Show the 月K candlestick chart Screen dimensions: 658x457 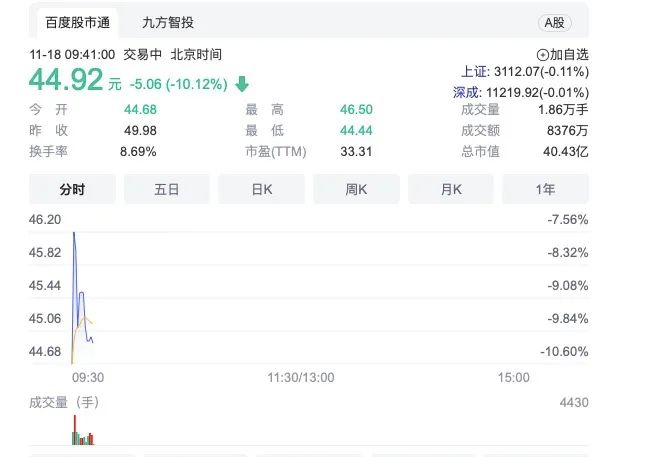450,189
